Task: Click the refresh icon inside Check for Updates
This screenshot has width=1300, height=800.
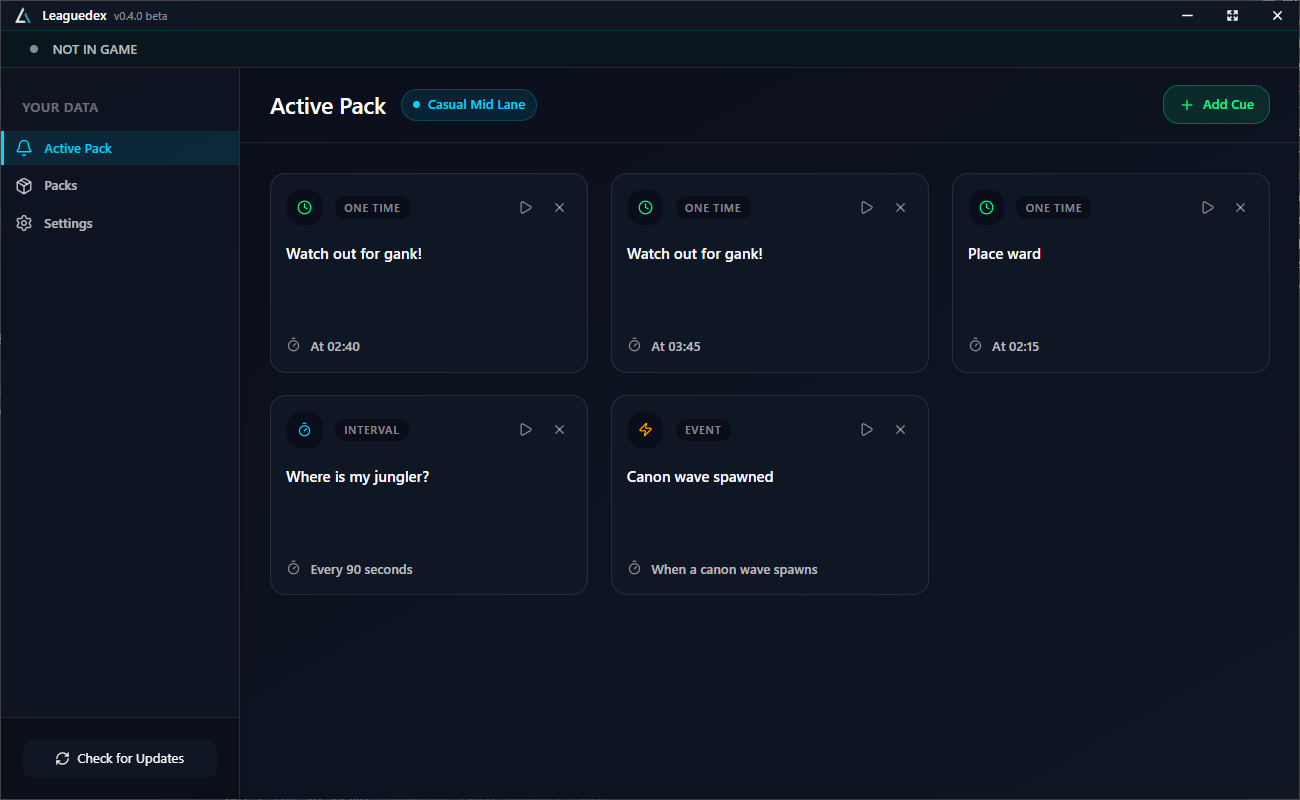Action: click(61, 758)
